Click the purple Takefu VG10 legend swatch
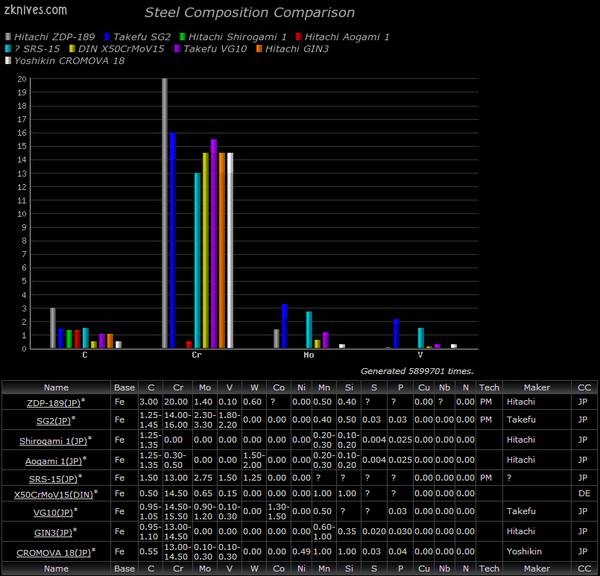 (177, 48)
